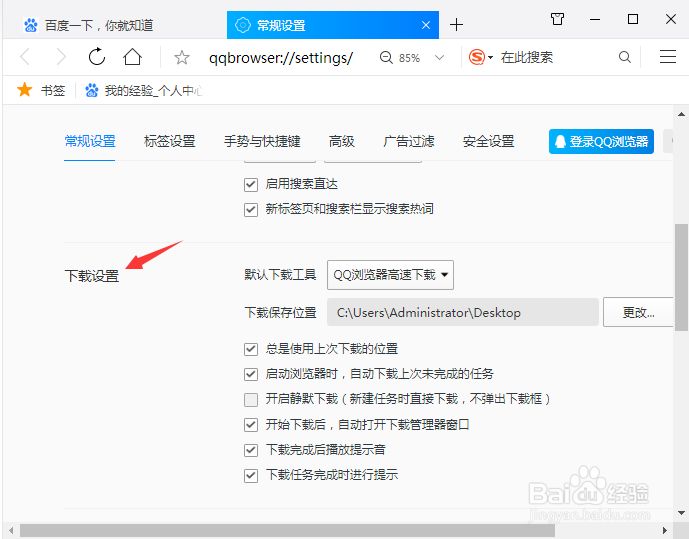
Task: Click vertical scrollbar down arrow
Action: [681, 513]
